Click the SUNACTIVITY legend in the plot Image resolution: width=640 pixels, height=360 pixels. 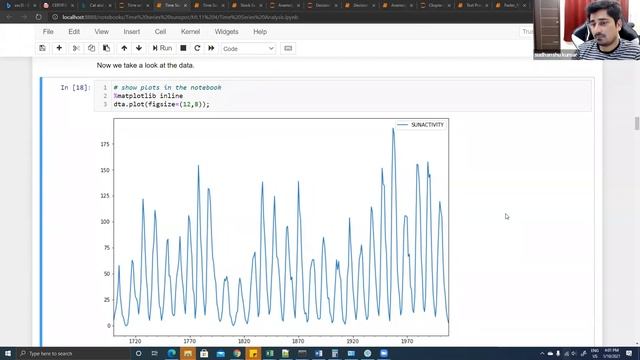click(x=420, y=125)
